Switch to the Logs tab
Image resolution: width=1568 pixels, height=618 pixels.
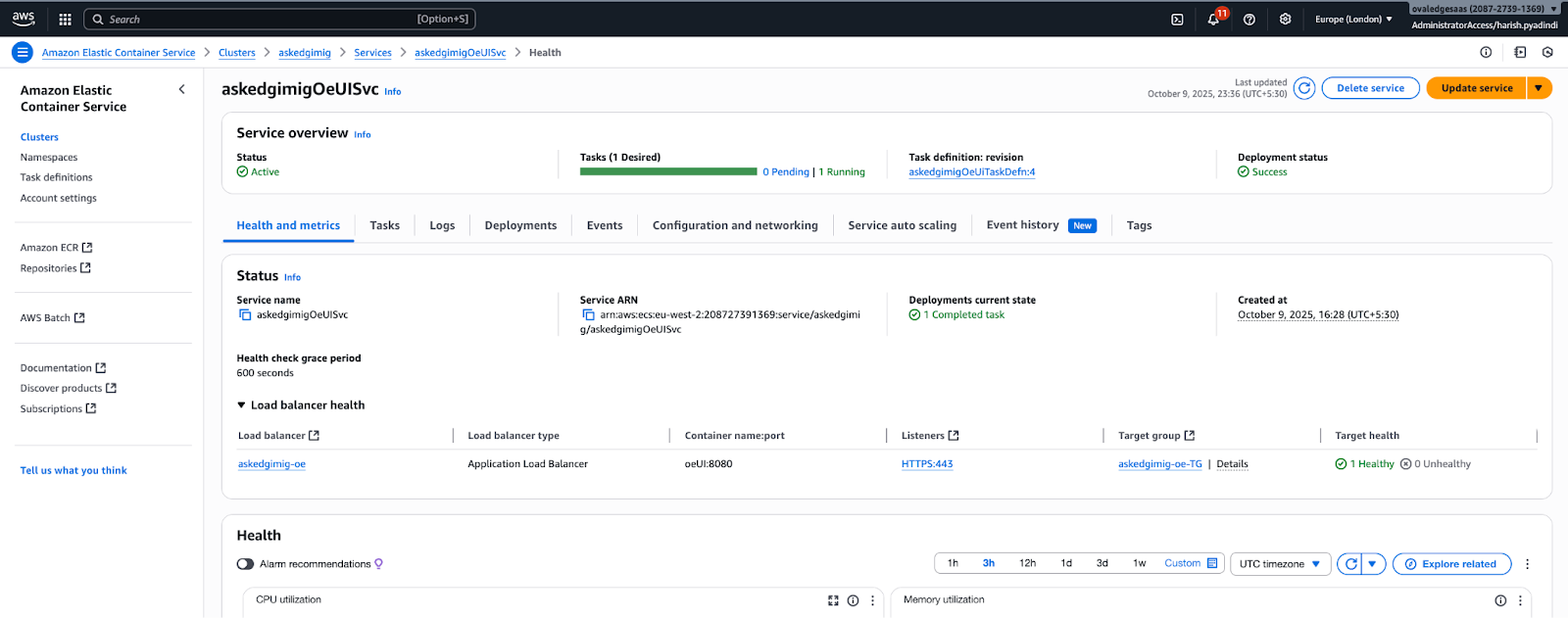[x=442, y=225]
